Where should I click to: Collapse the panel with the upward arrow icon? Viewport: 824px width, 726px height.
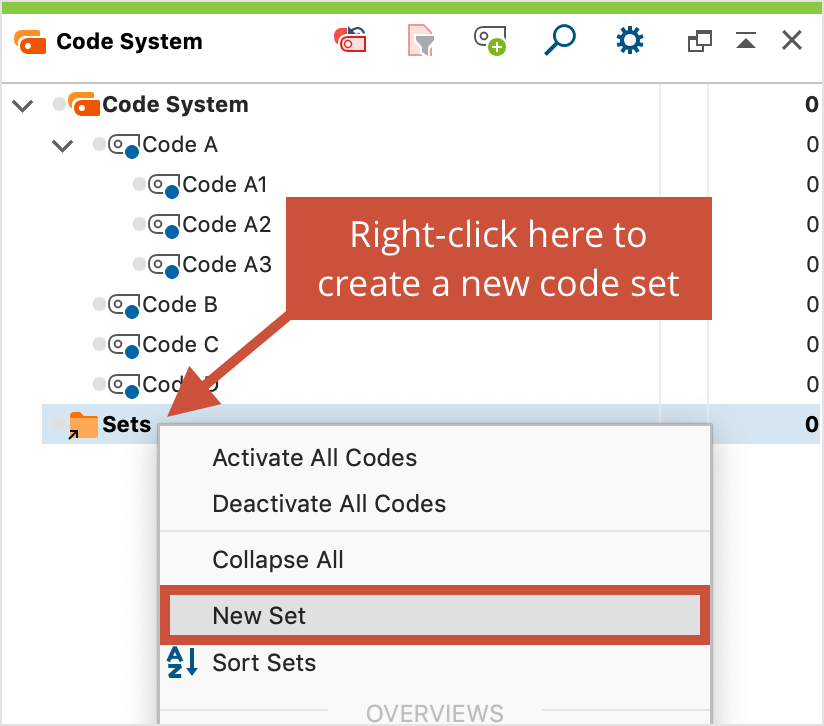[746, 40]
